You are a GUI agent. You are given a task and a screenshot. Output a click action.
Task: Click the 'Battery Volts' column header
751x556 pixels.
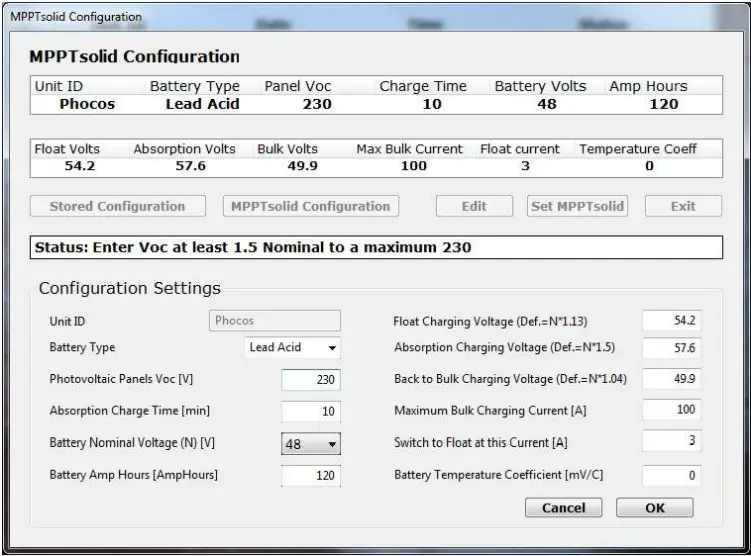coord(540,86)
